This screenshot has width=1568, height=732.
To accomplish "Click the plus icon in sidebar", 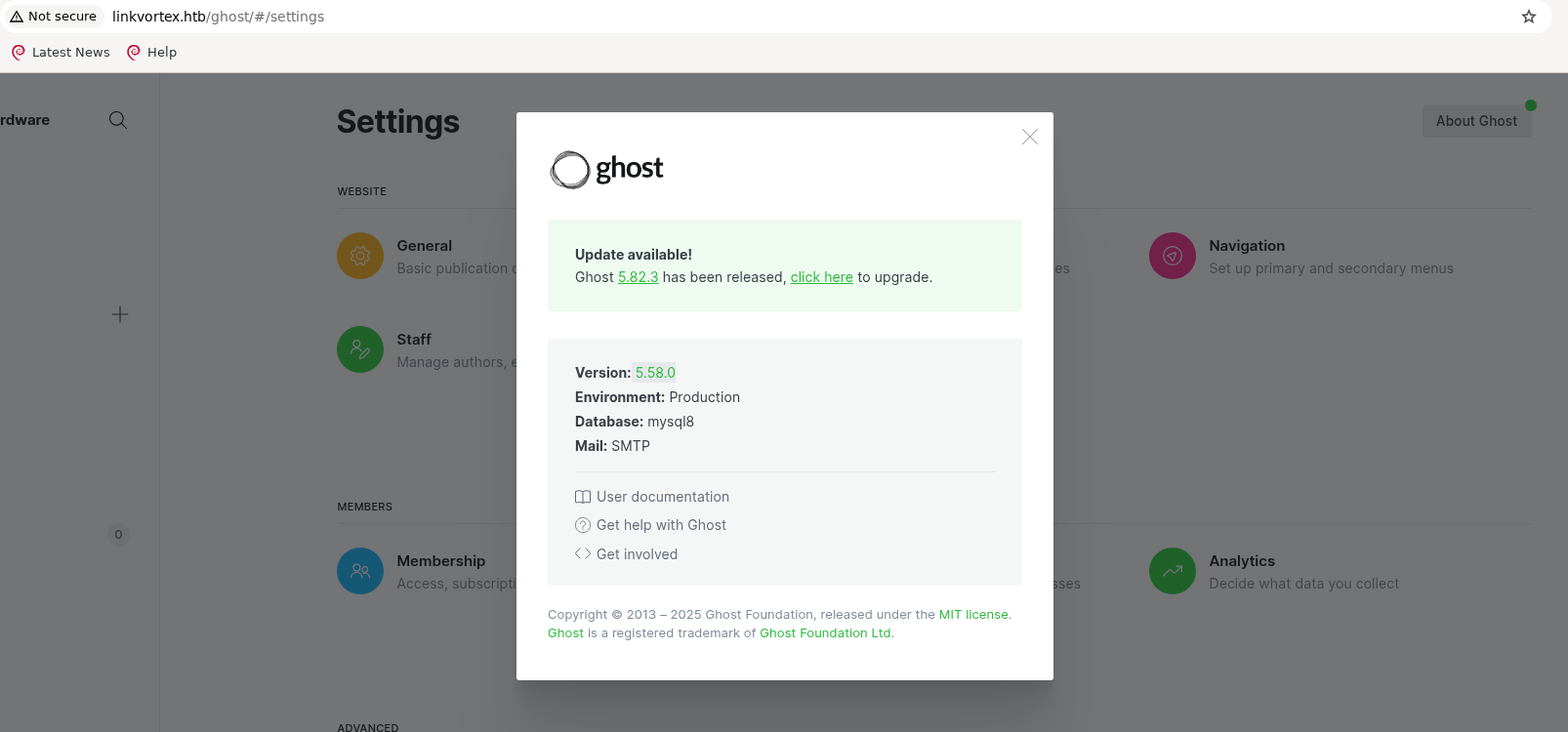I will coord(120,314).
